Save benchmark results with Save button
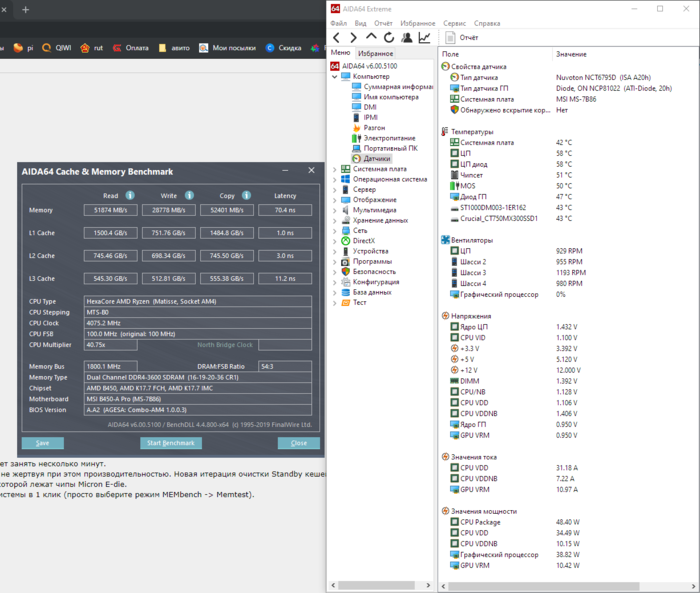Screen dimensions: 700x593 point(43,443)
